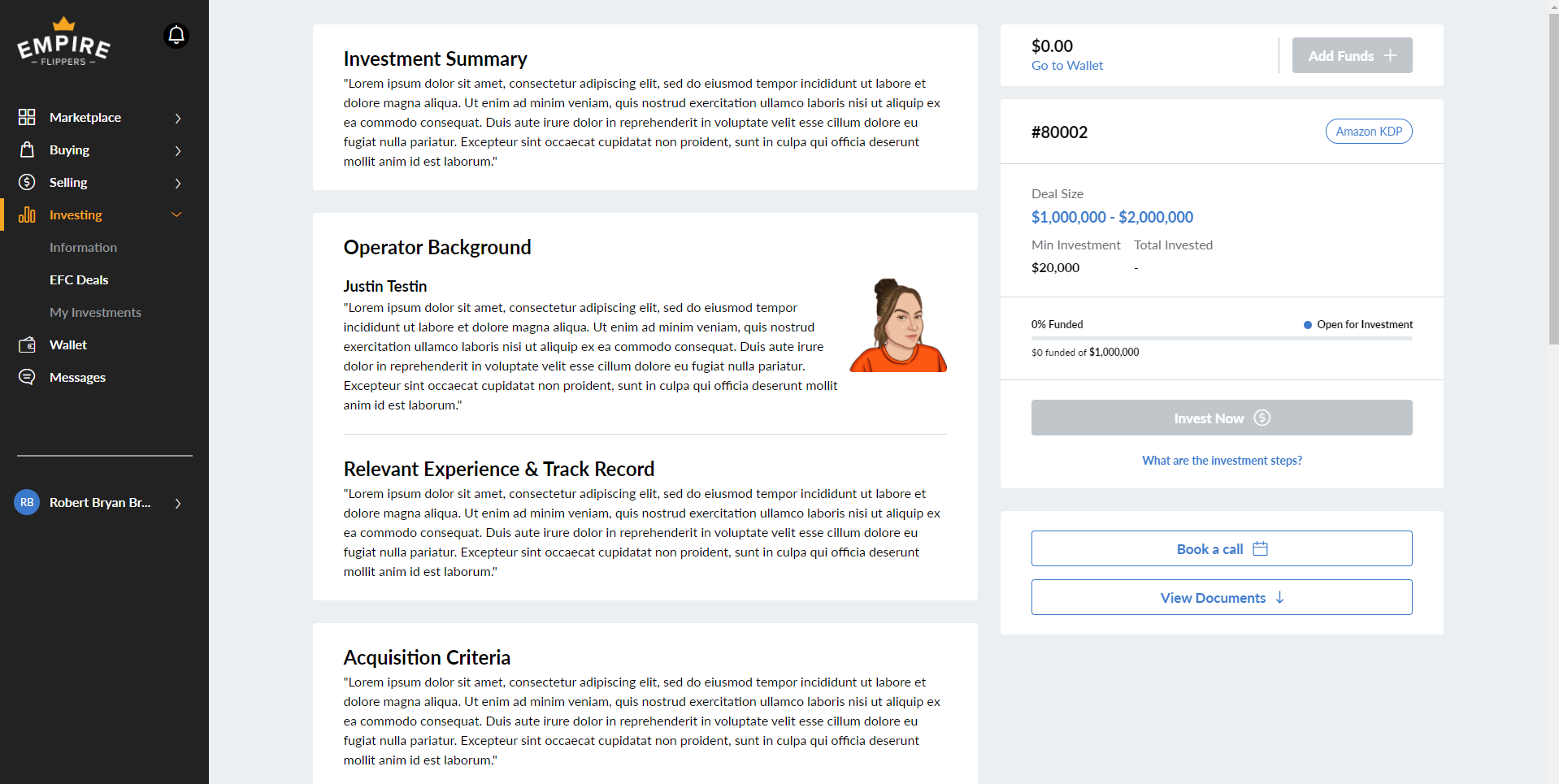Click Justin Testin's portrait image

pos(898,325)
